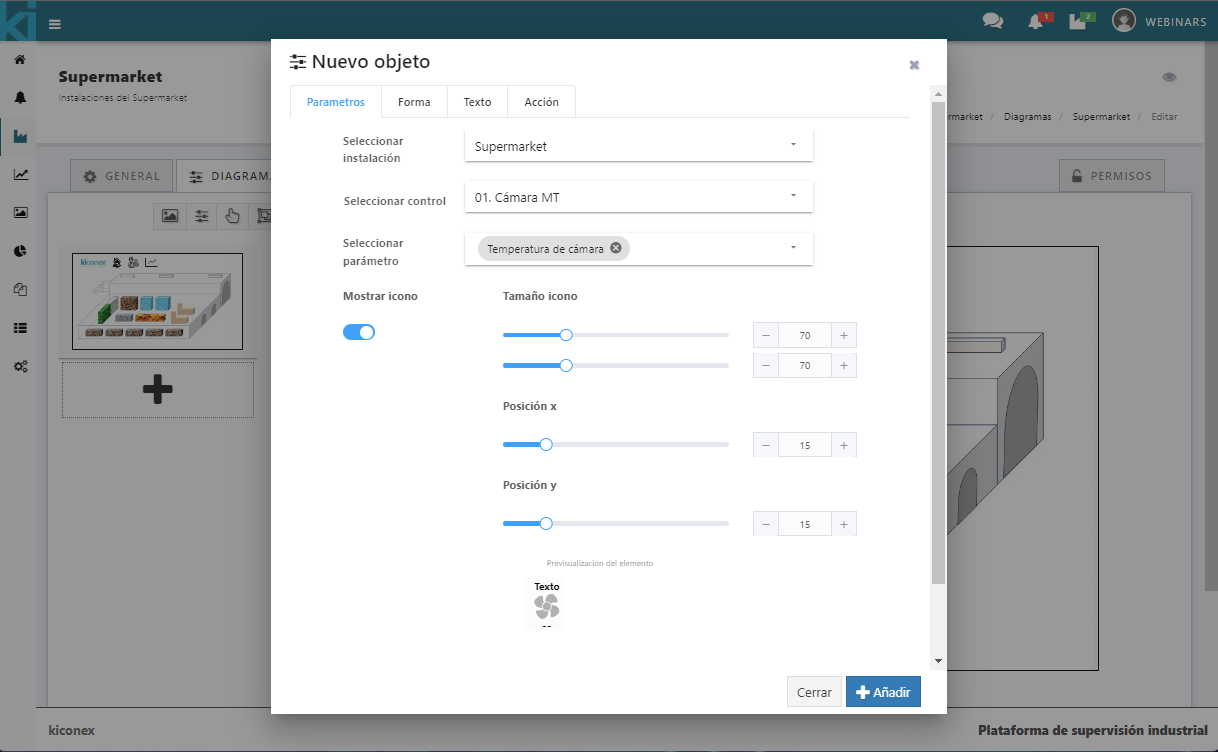Open the Seleccionar control dropdown
The image size is (1218, 752).
click(x=638, y=197)
